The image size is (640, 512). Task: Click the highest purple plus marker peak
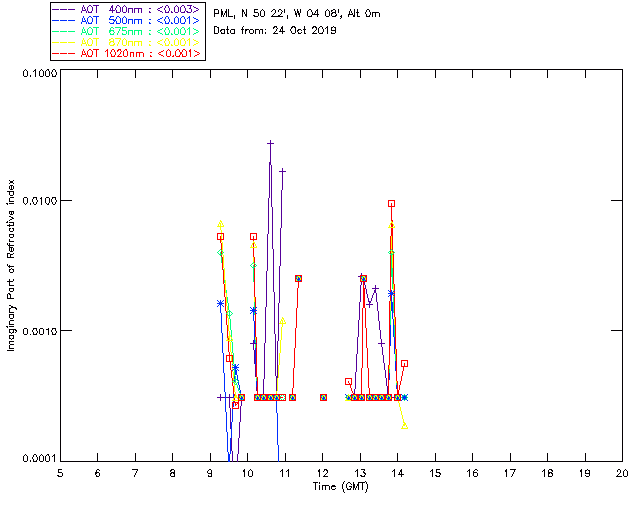pyautogui.click(x=270, y=143)
